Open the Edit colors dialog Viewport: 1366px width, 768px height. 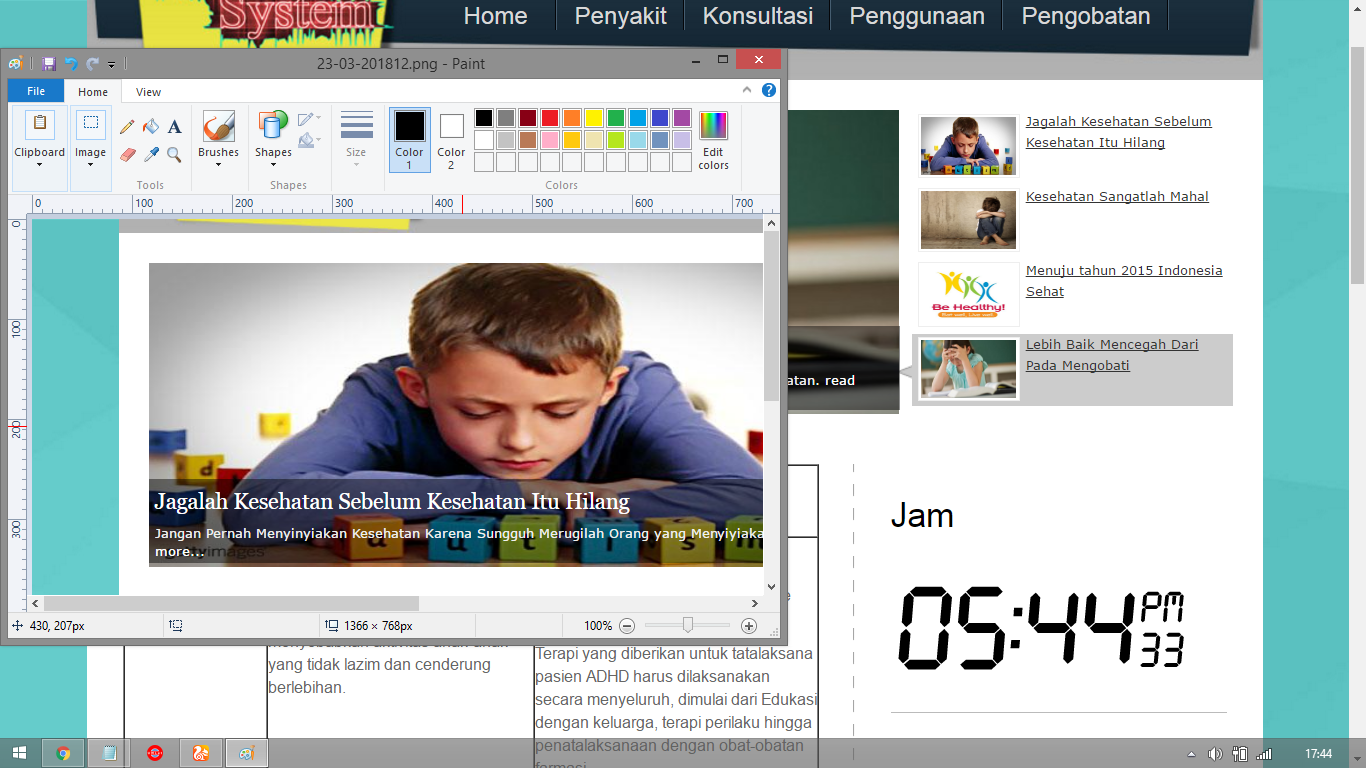[713, 139]
